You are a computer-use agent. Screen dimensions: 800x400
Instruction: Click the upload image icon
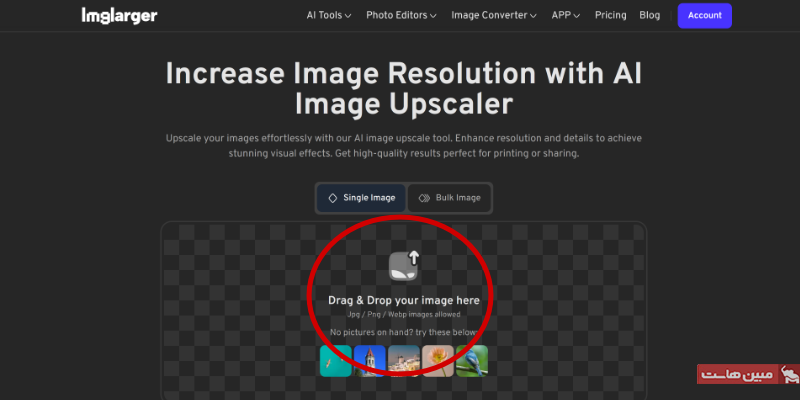click(x=404, y=265)
